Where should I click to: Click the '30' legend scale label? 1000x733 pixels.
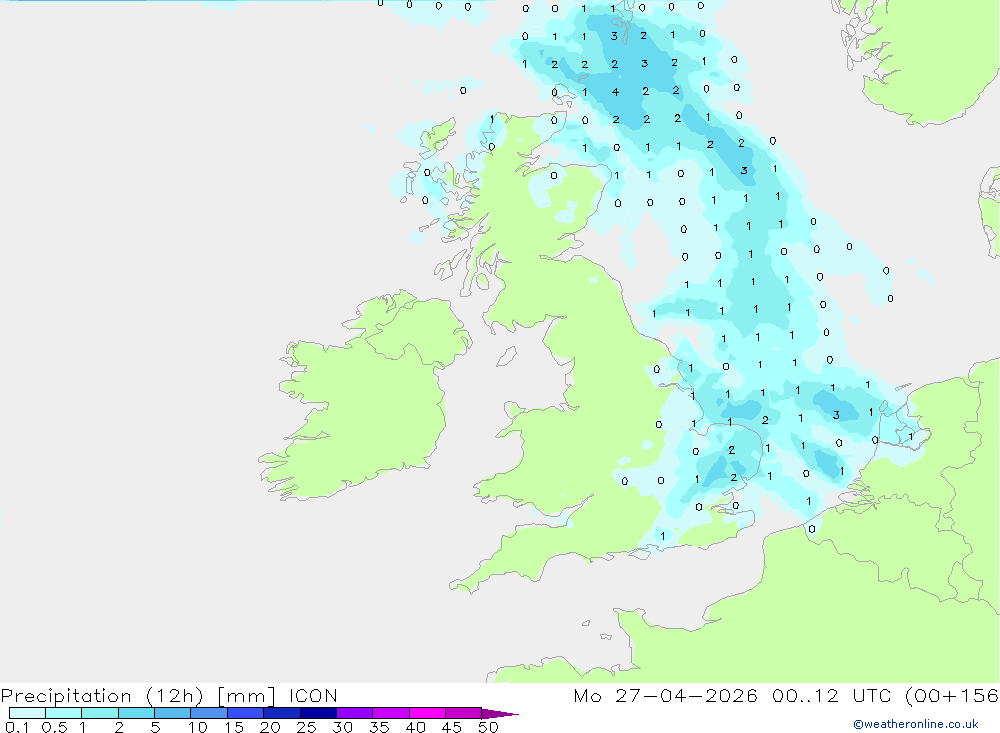(342, 727)
